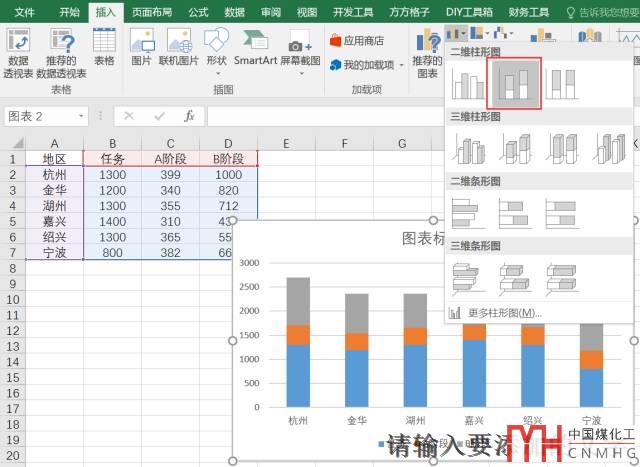Choose the 2D clustered column chart
Viewport: 640px width, 467px height.
468,84
